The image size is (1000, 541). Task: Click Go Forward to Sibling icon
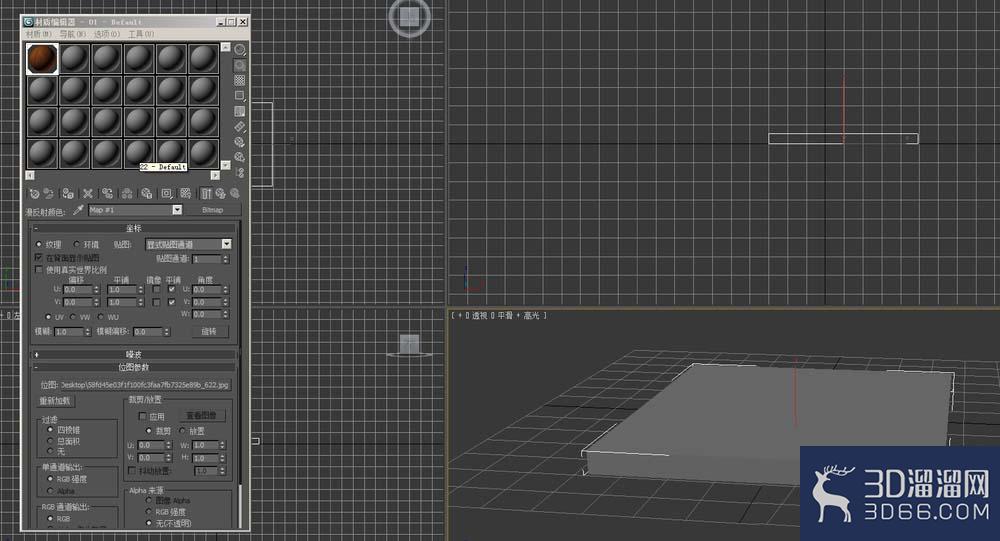(235, 193)
